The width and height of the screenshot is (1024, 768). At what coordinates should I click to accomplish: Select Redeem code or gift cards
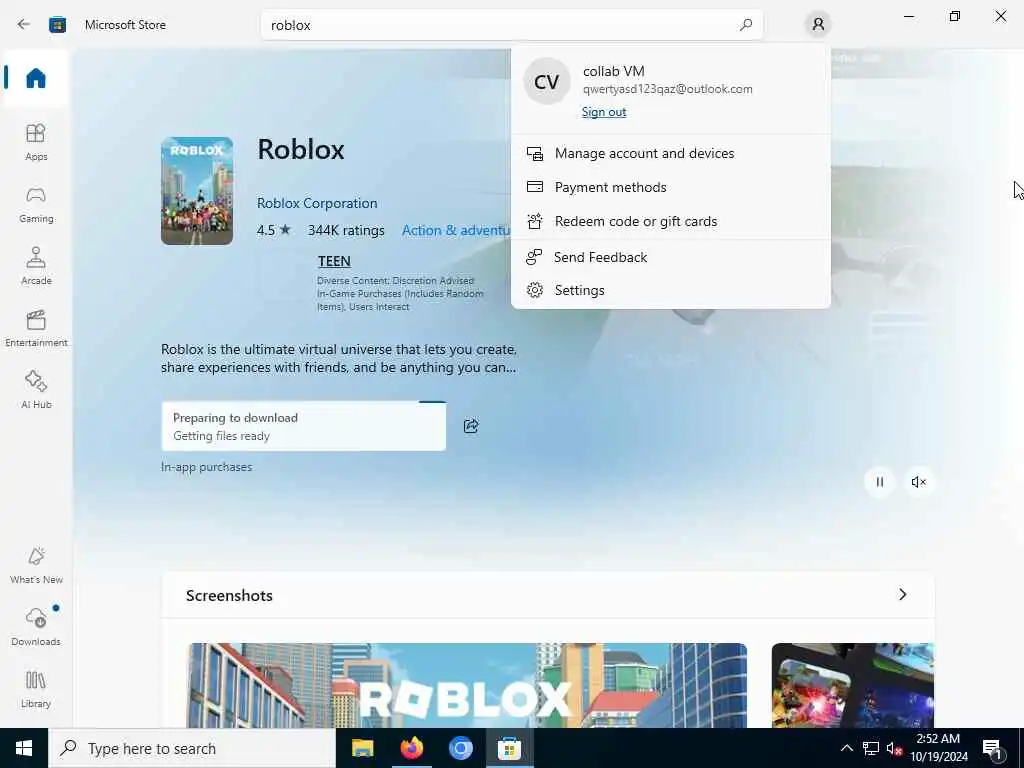pyautogui.click(x=671, y=221)
